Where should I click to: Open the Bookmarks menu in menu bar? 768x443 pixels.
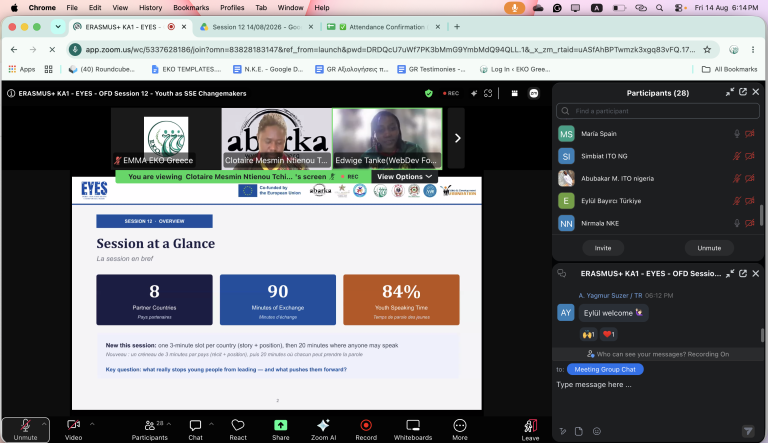[191, 8]
